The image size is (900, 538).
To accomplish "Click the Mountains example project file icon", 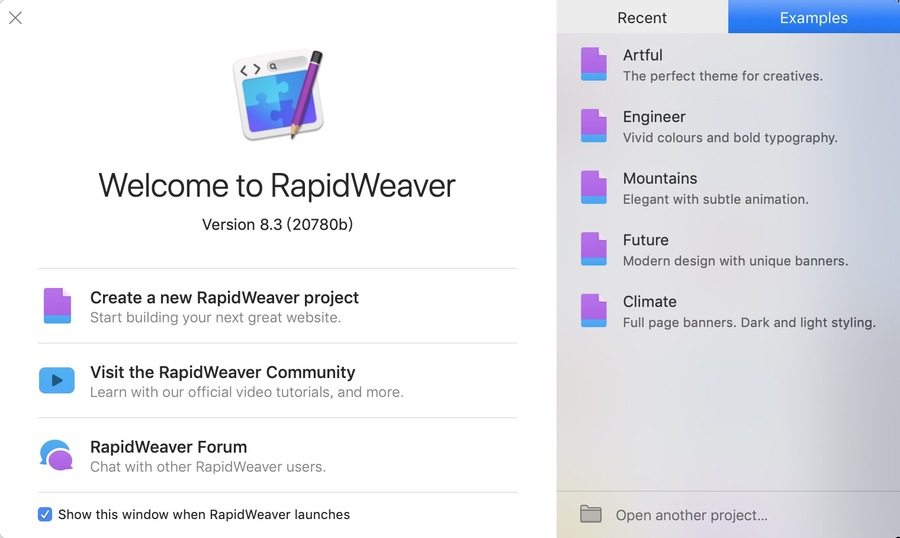I will point(594,187).
